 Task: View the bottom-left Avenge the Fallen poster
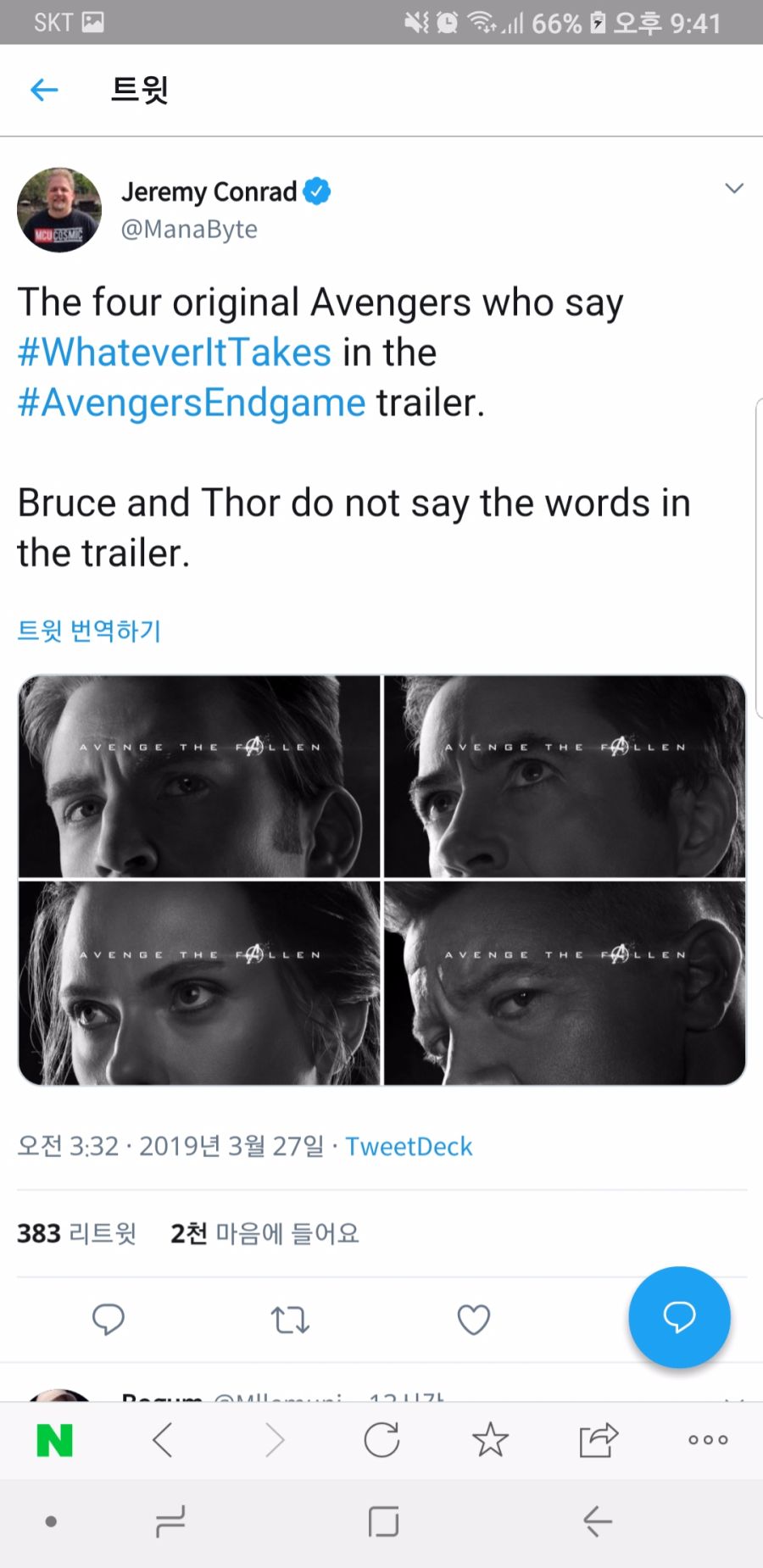(199, 983)
